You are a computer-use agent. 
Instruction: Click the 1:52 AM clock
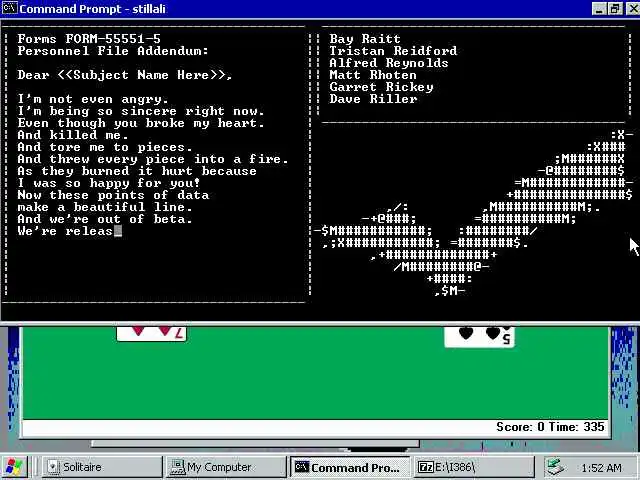601,468
